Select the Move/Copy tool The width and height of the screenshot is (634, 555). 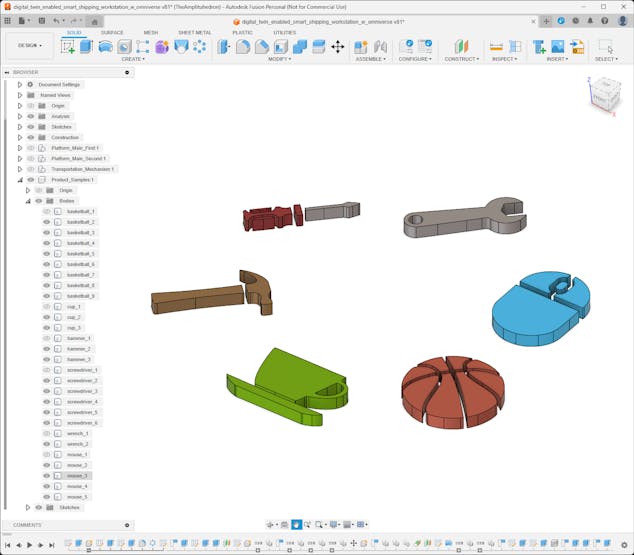point(337,46)
